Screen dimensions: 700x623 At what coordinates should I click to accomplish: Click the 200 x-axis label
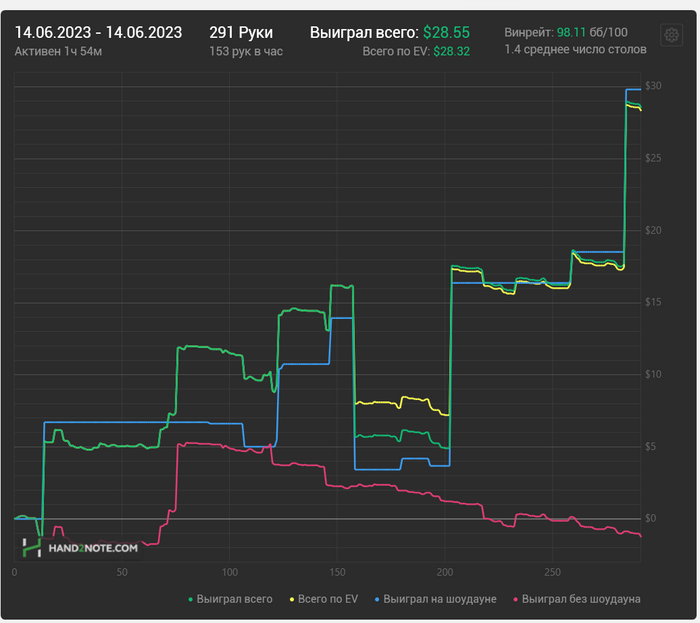[x=445, y=573]
